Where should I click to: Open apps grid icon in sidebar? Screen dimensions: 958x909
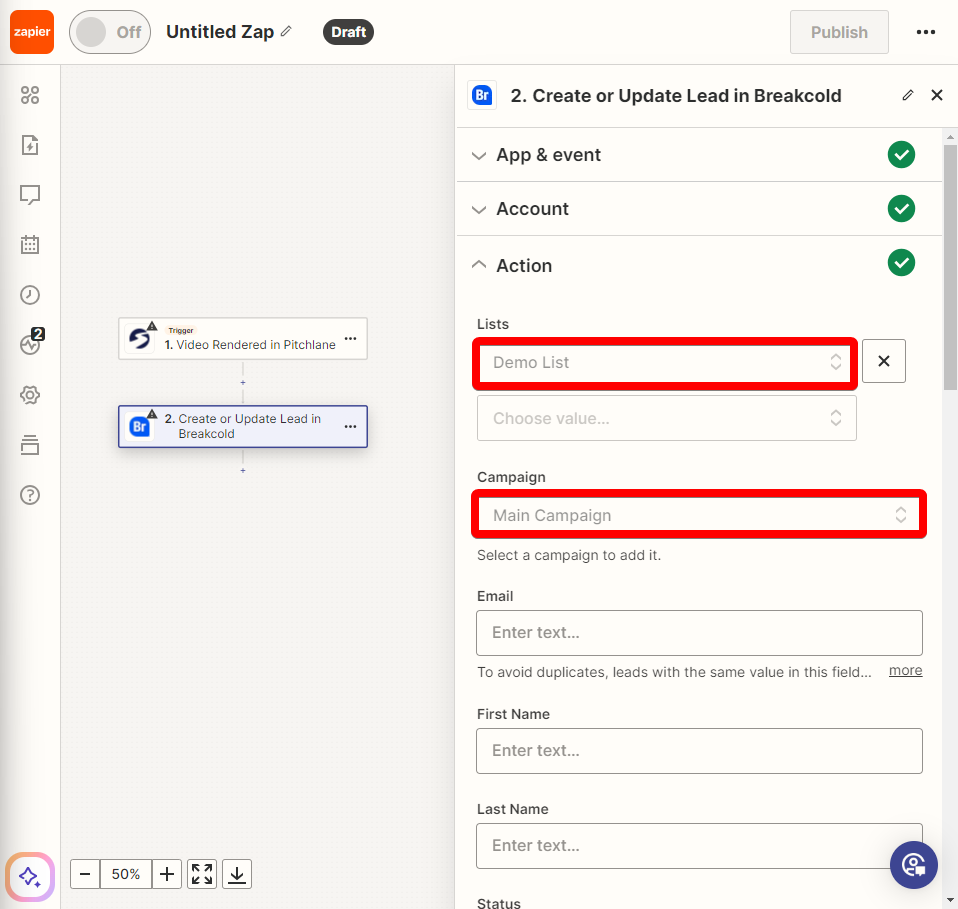(x=30, y=95)
